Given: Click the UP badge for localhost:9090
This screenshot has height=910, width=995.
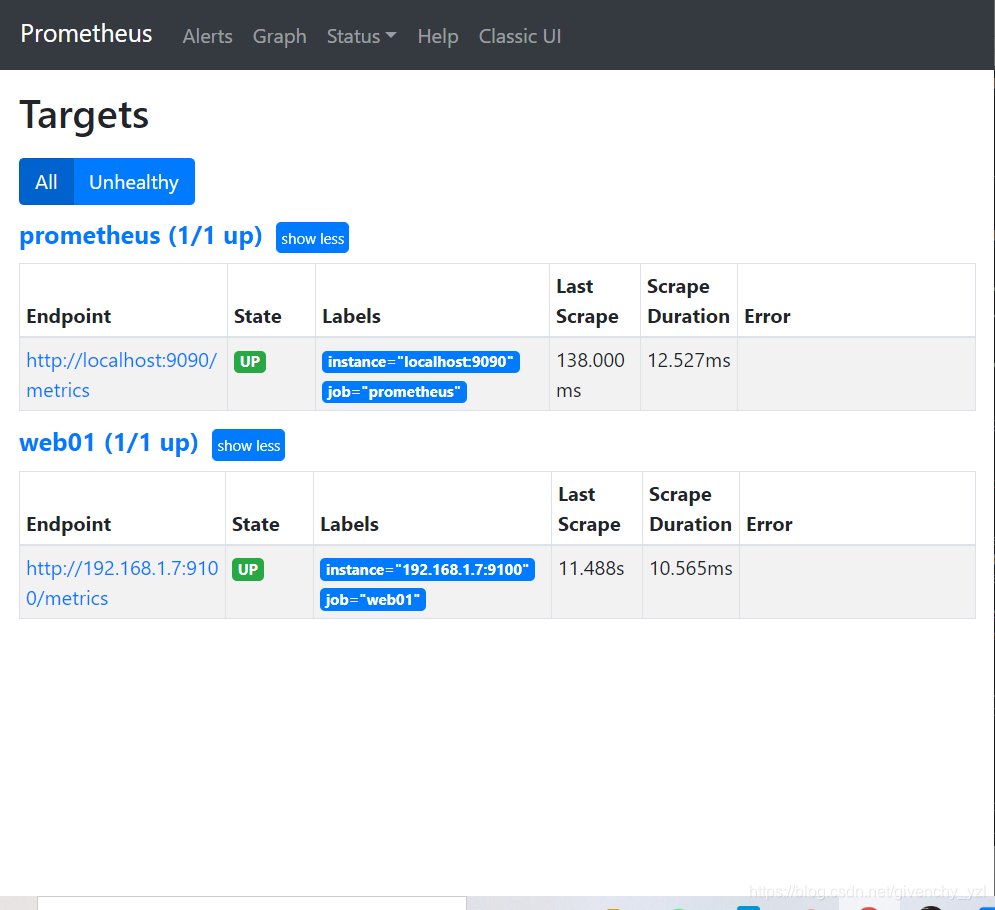Looking at the screenshot, I should [x=249, y=362].
